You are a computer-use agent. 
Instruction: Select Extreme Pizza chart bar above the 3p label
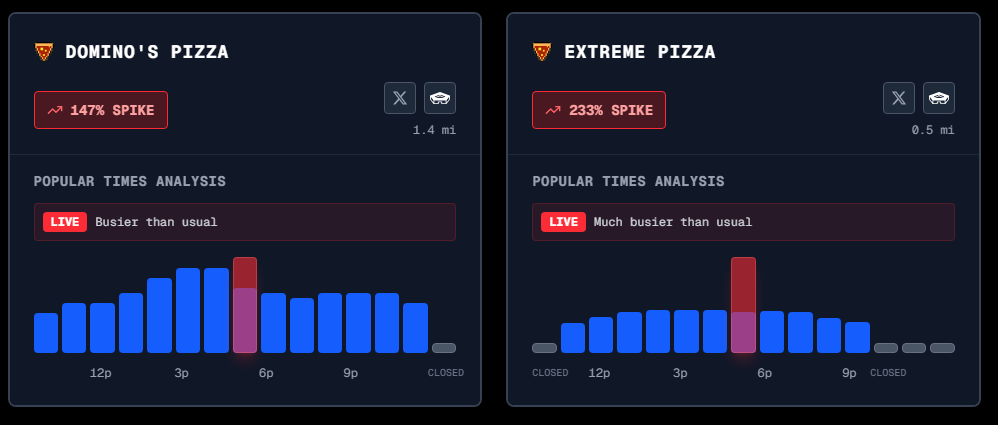coord(686,331)
